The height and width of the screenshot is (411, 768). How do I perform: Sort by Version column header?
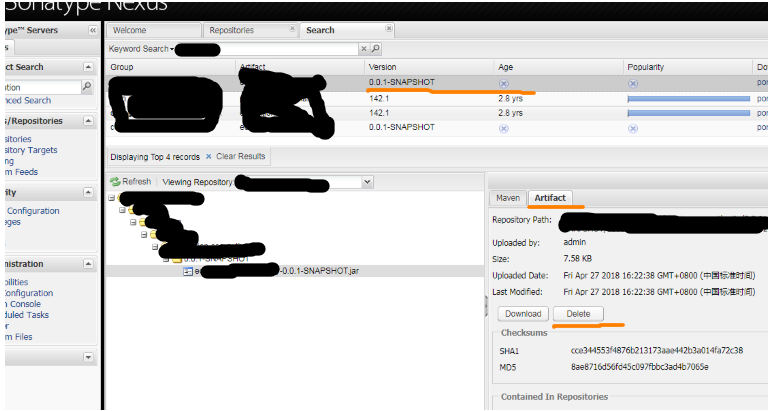[429, 67]
